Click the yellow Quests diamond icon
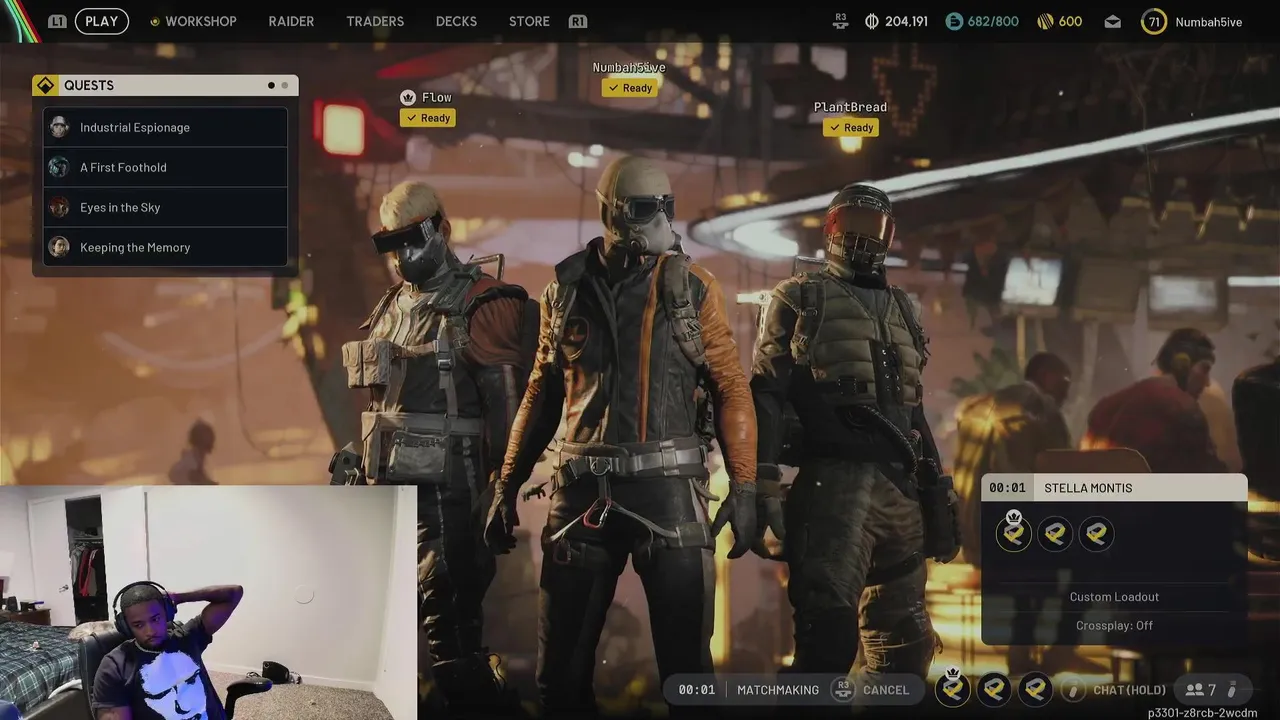The image size is (1280, 720). pyautogui.click(x=46, y=85)
